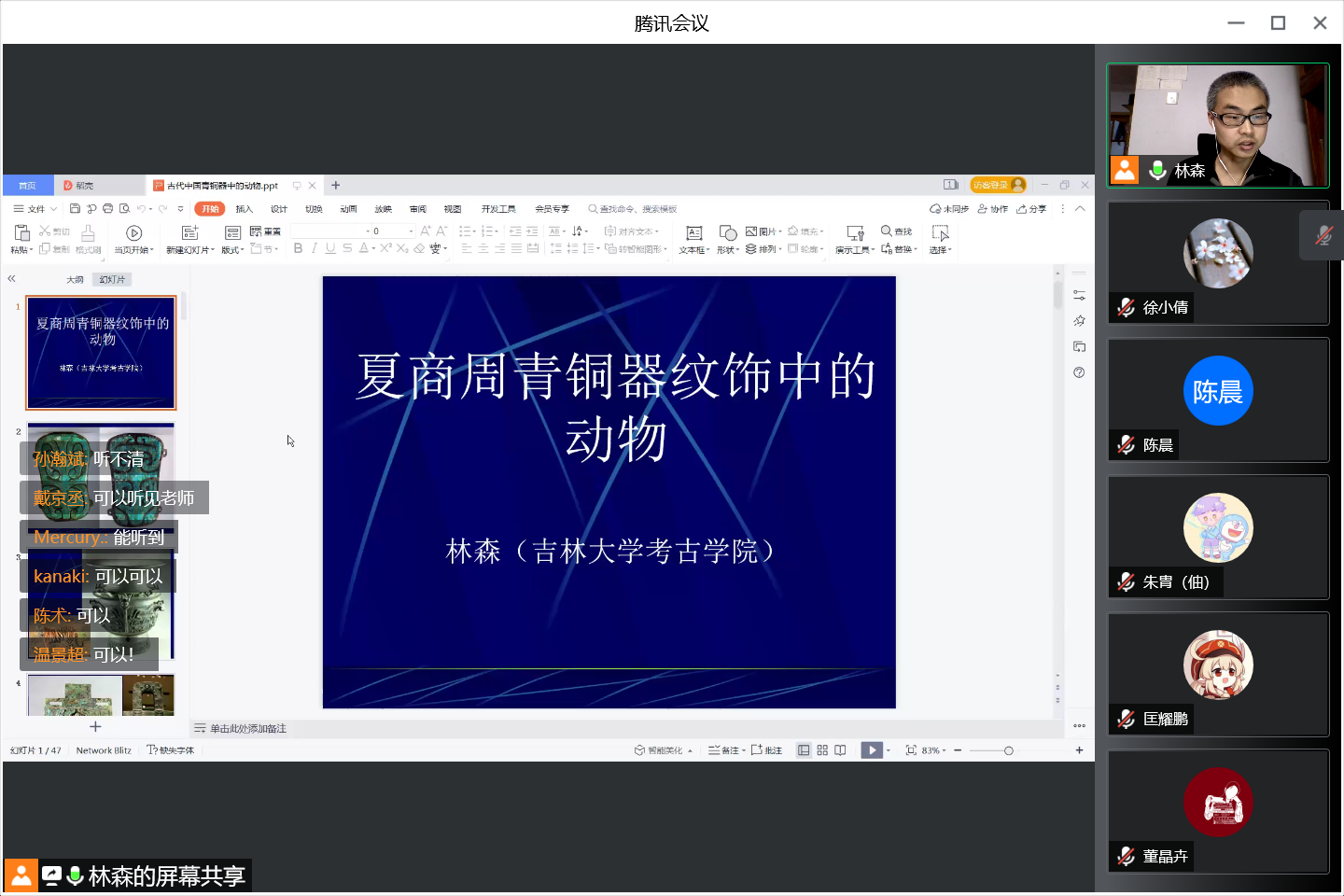
Task: Click the zoom slider handle in status bar
Action: 1008,750
